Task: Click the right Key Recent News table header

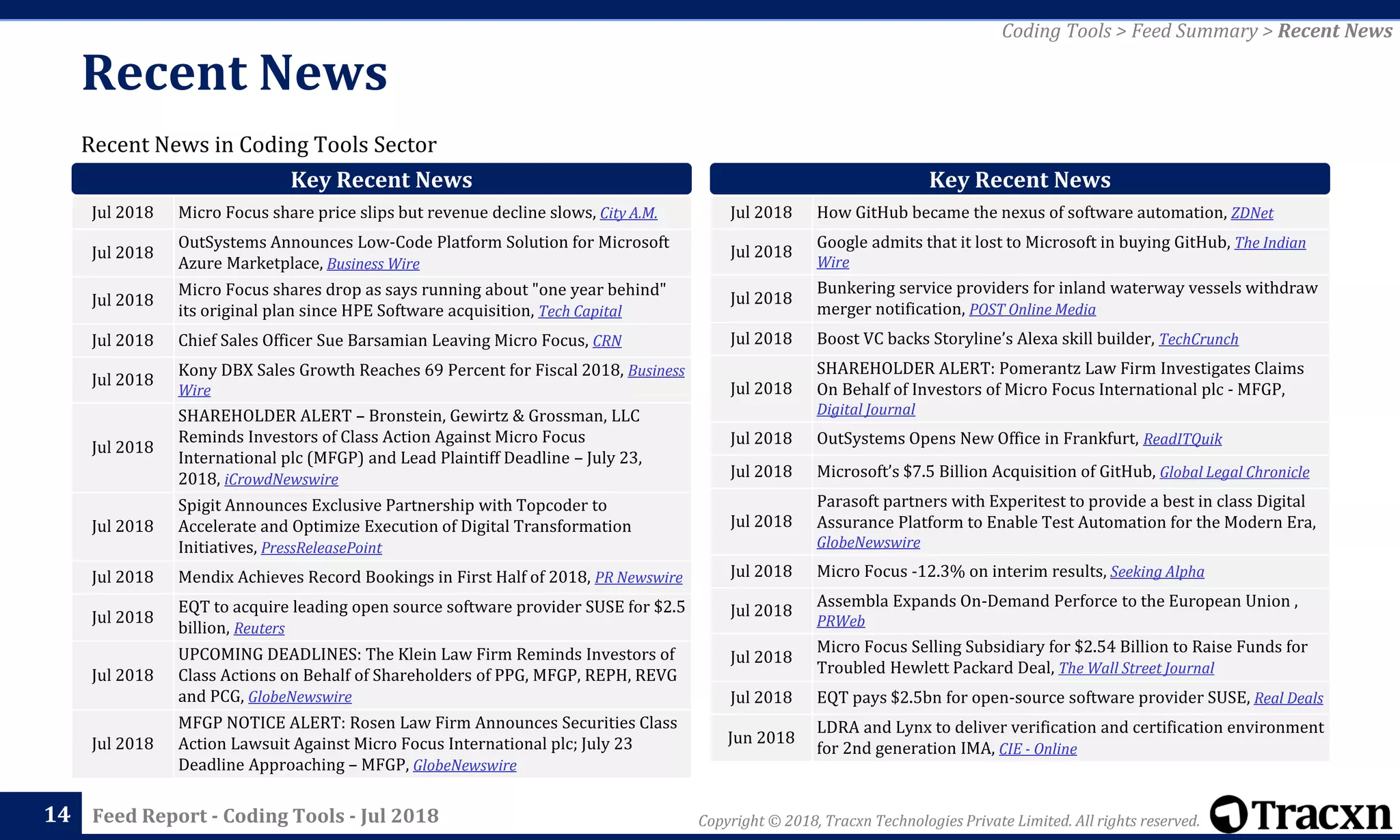Action: point(1020,179)
